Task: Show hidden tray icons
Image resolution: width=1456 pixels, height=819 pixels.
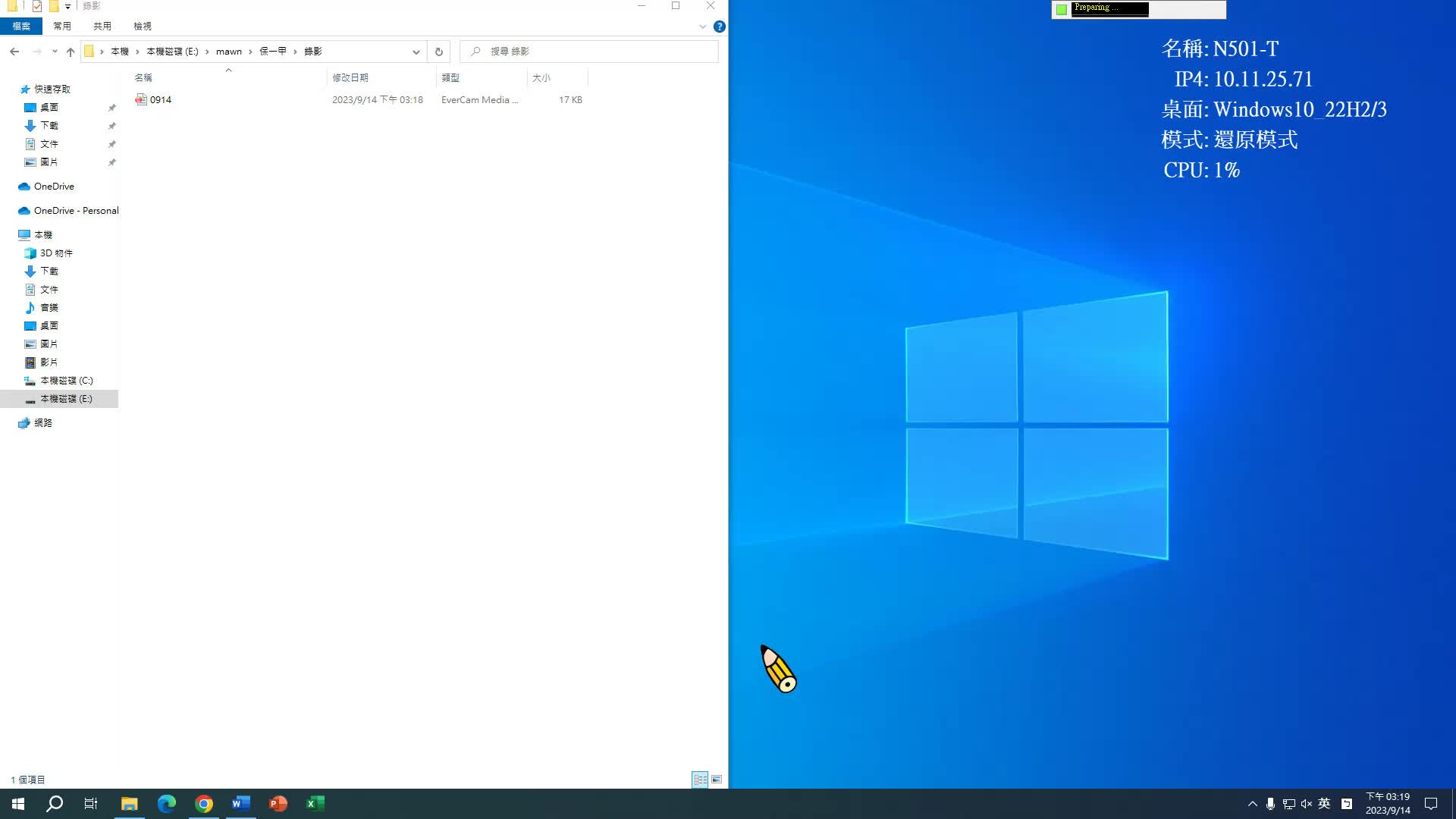Action: [x=1252, y=804]
